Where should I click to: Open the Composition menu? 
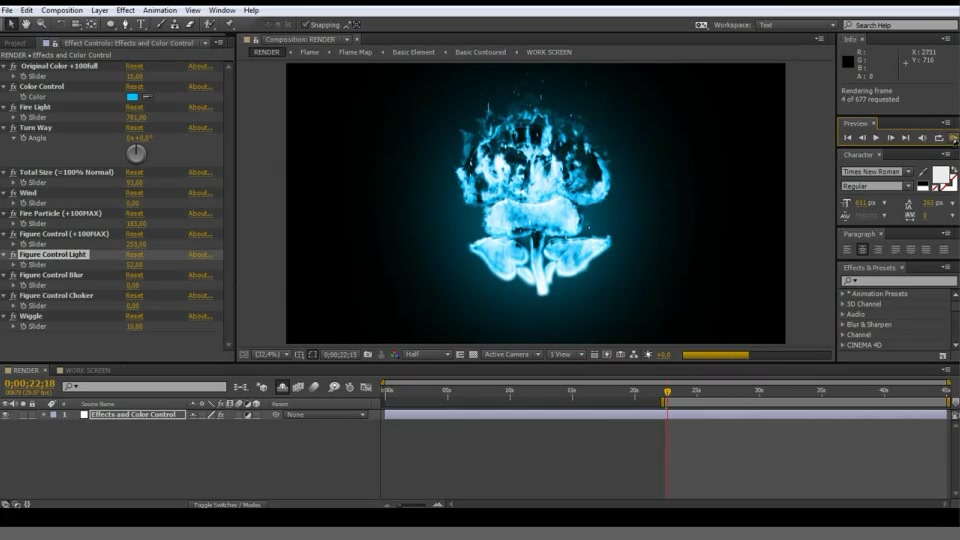[x=62, y=10]
